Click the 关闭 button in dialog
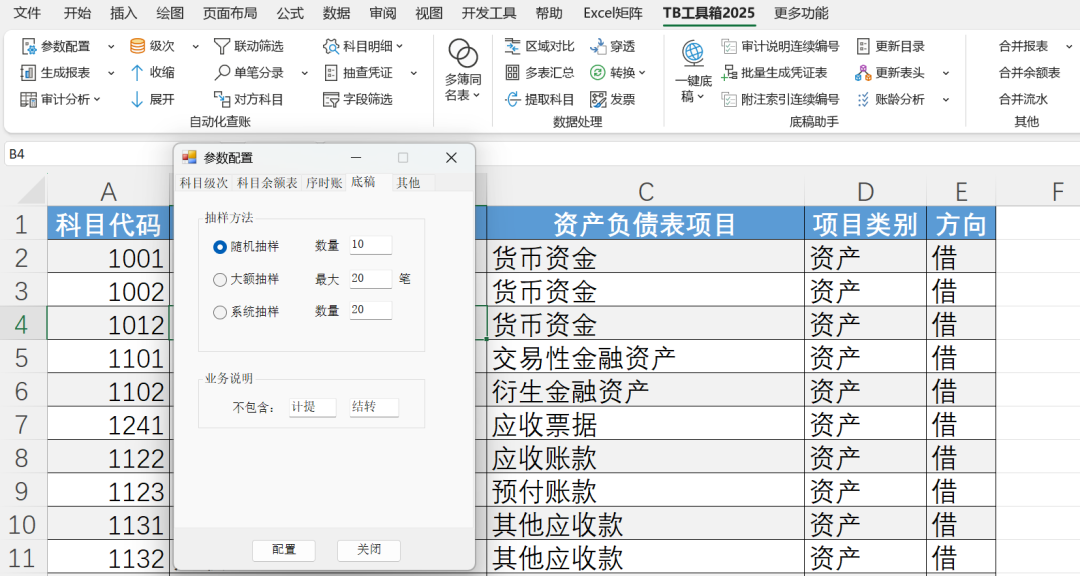 pos(368,550)
